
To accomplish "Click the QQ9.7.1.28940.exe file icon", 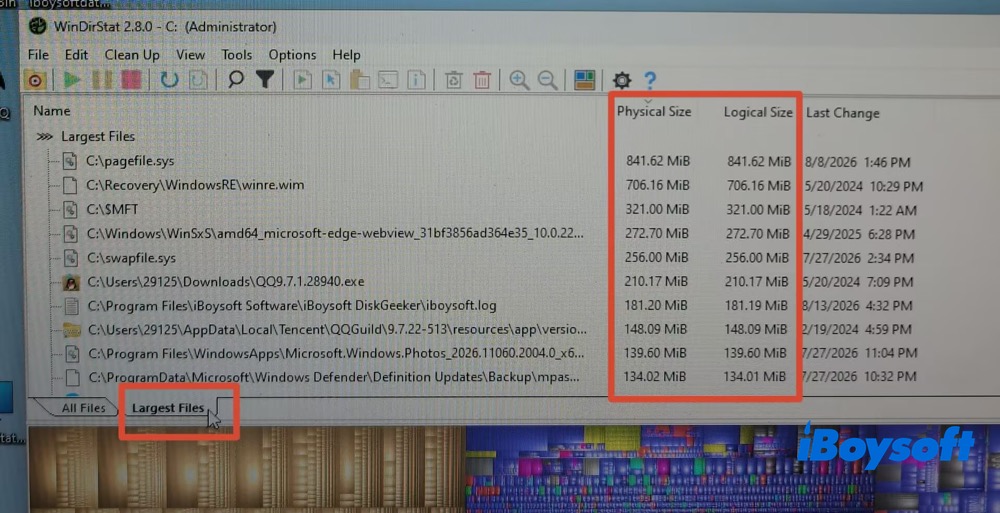I will click(71, 282).
